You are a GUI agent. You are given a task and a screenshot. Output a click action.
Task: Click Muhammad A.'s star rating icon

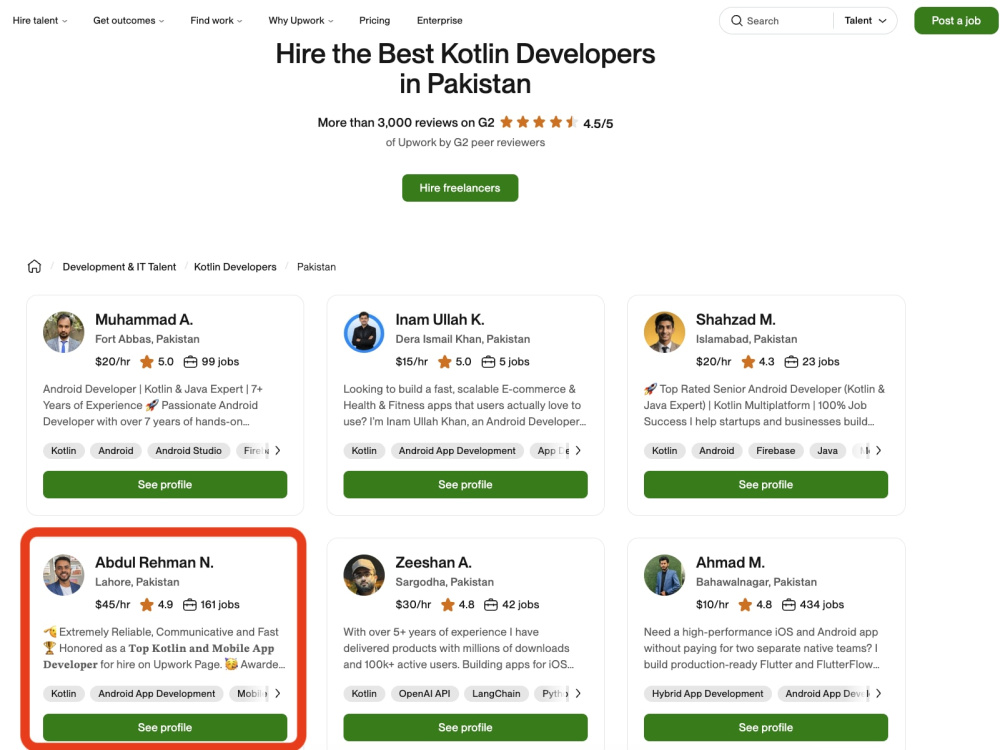point(147,362)
